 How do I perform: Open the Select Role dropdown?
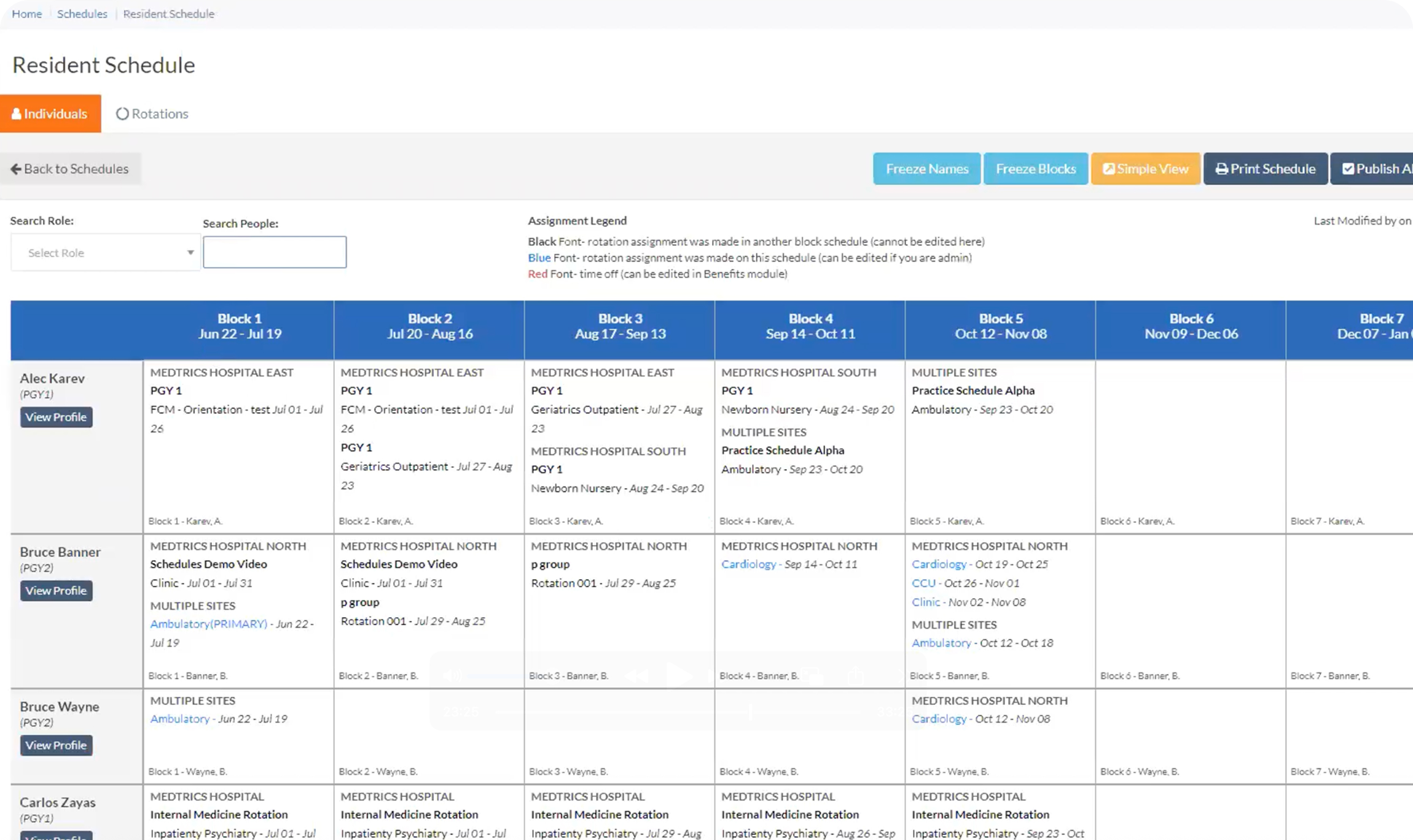[x=106, y=252]
